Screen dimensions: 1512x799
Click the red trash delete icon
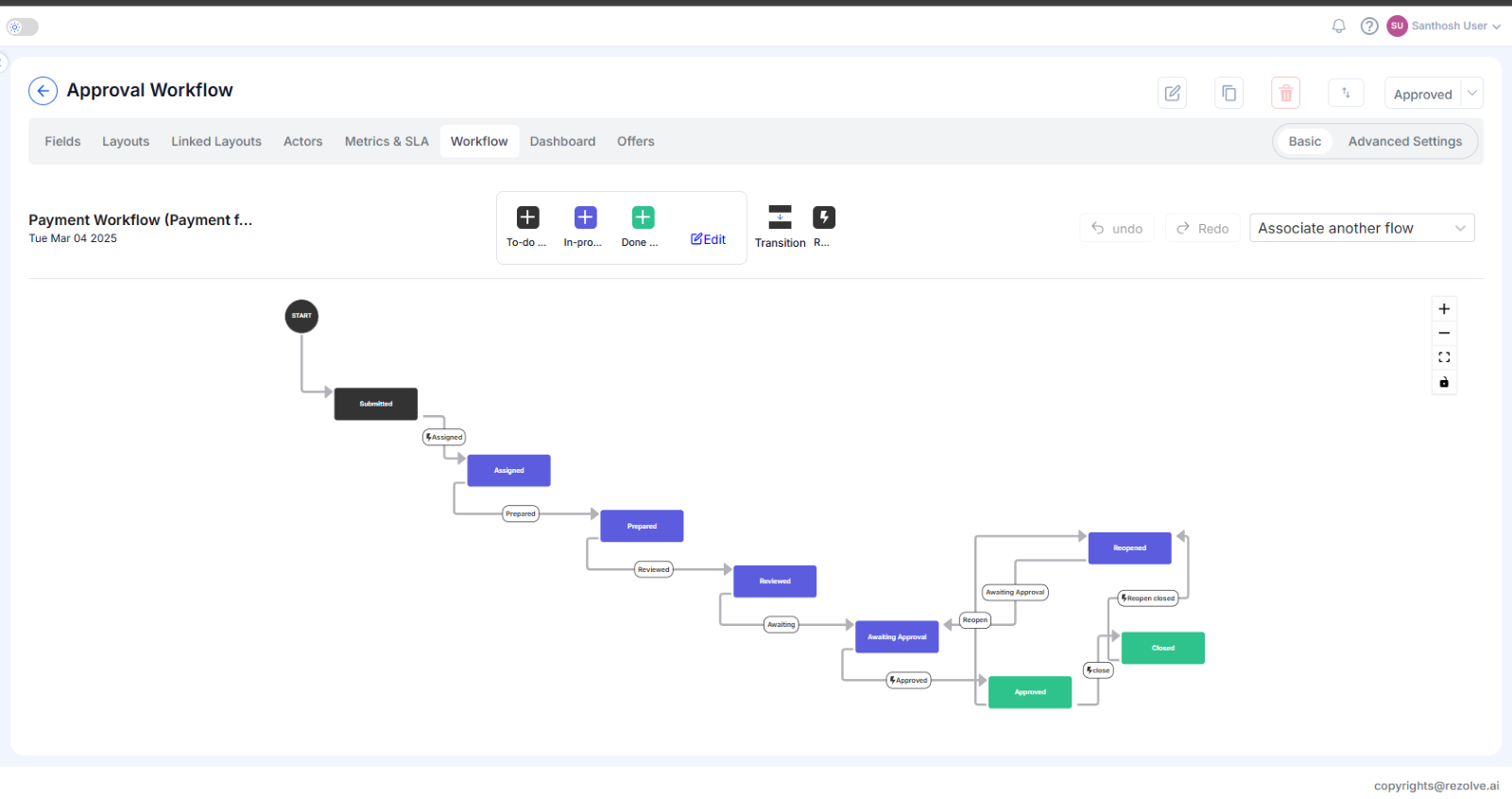point(1285,93)
